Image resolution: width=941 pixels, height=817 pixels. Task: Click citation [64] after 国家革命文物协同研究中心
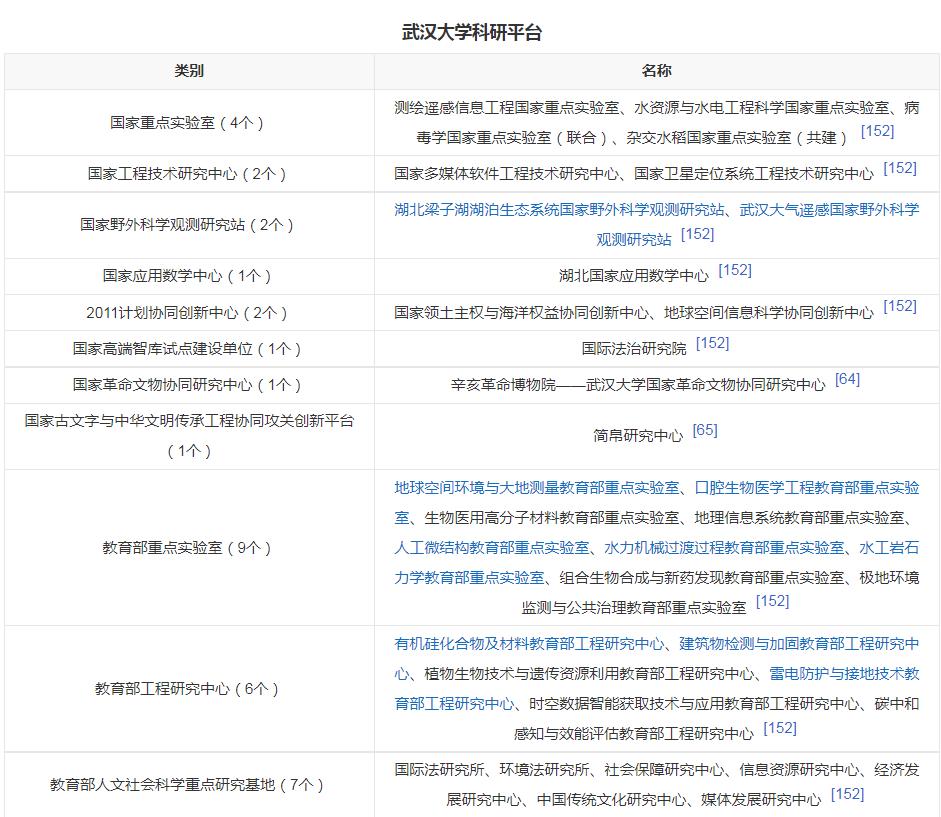click(x=847, y=379)
